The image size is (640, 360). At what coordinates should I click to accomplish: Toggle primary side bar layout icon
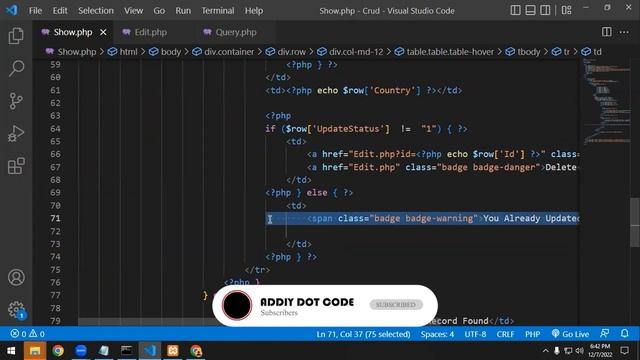[x=516, y=10]
